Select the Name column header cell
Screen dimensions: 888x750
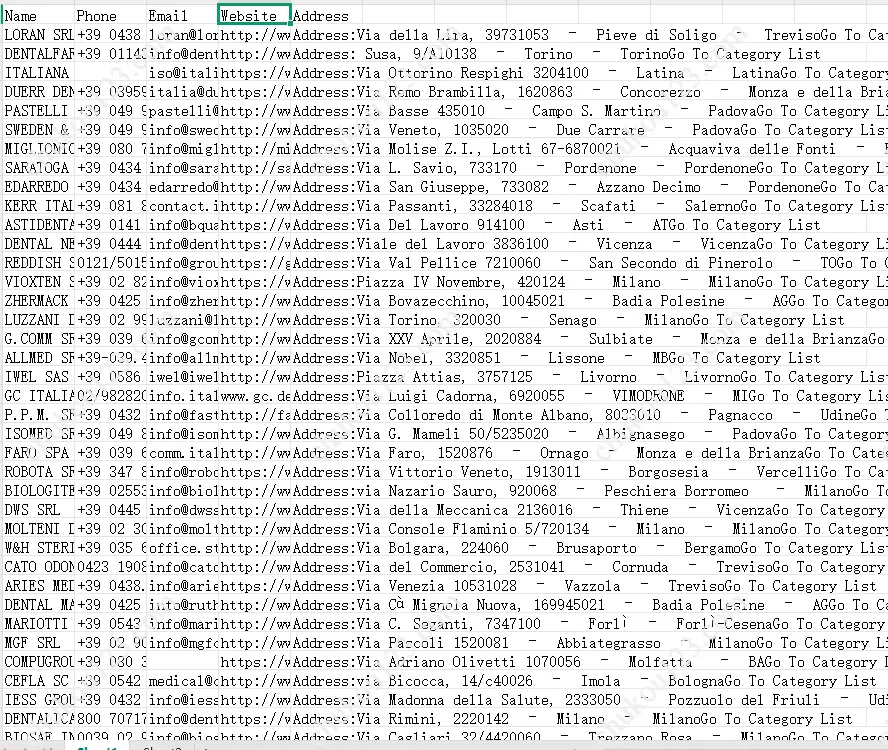[38, 16]
